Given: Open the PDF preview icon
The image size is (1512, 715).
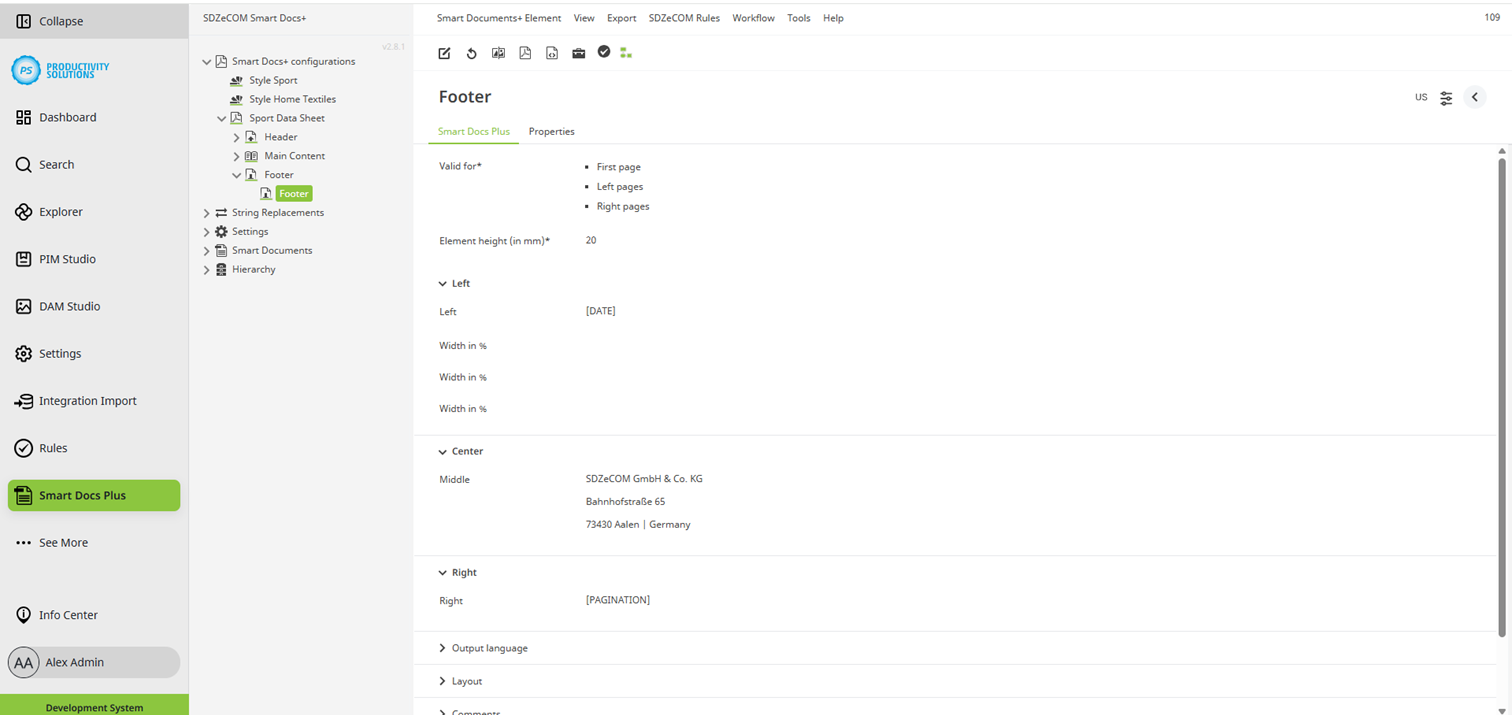Looking at the screenshot, I should (x=525, y=52).
